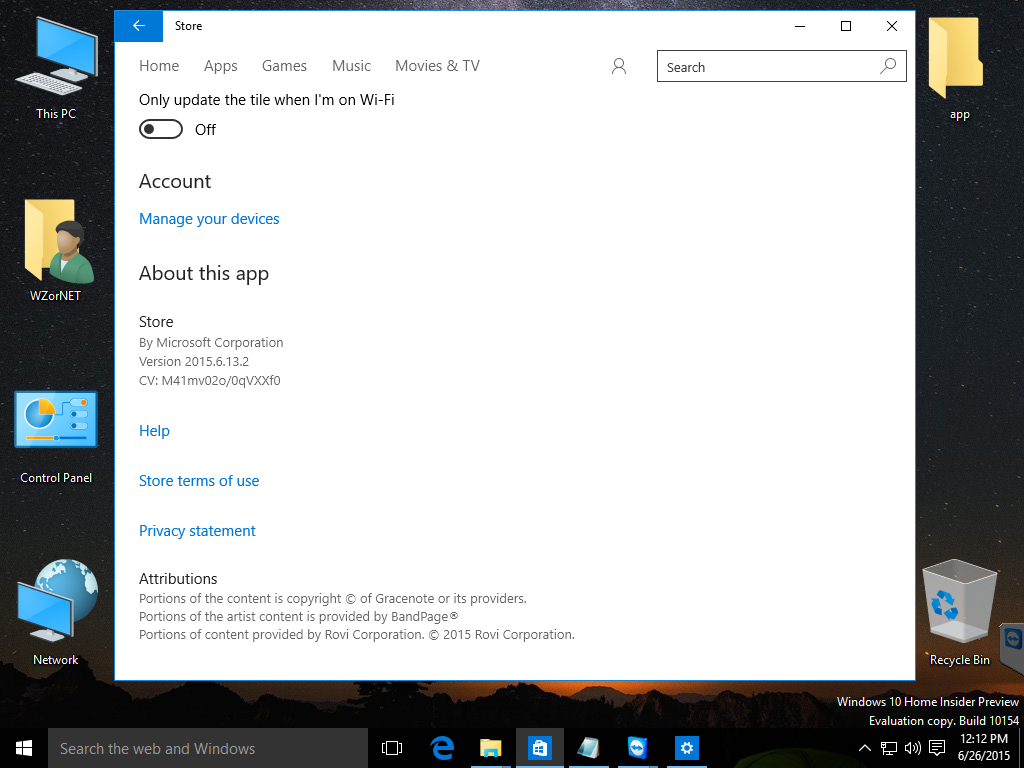Switch to the Music tab
The height and width of the screenshot is (768, 1024).
(x=351, y=66)
